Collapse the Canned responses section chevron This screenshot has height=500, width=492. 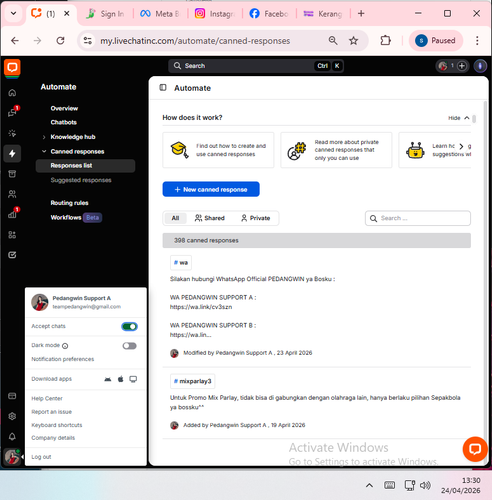click(x=44, y=151)
